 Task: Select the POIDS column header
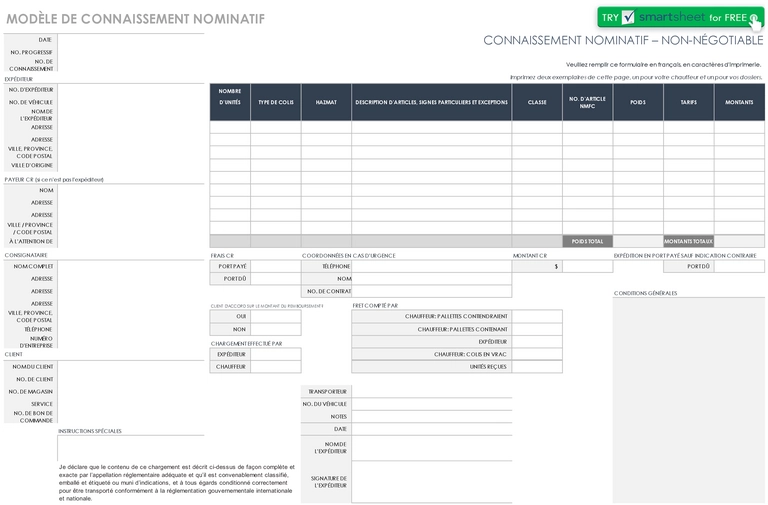(638, 102)
